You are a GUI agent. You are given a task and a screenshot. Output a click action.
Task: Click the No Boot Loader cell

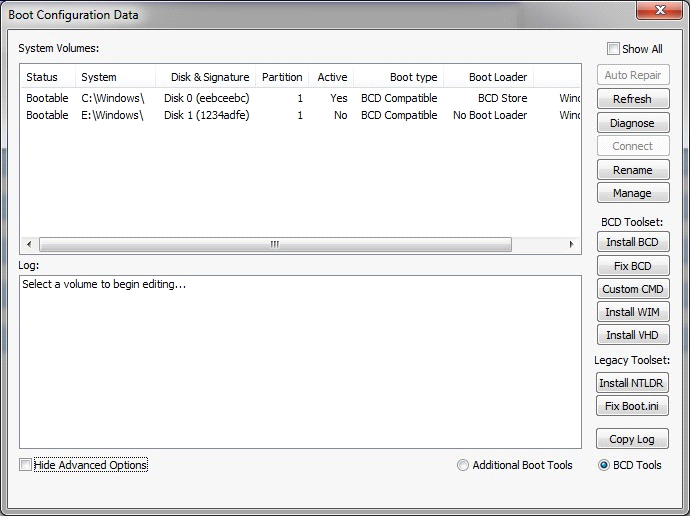(490, 115)
